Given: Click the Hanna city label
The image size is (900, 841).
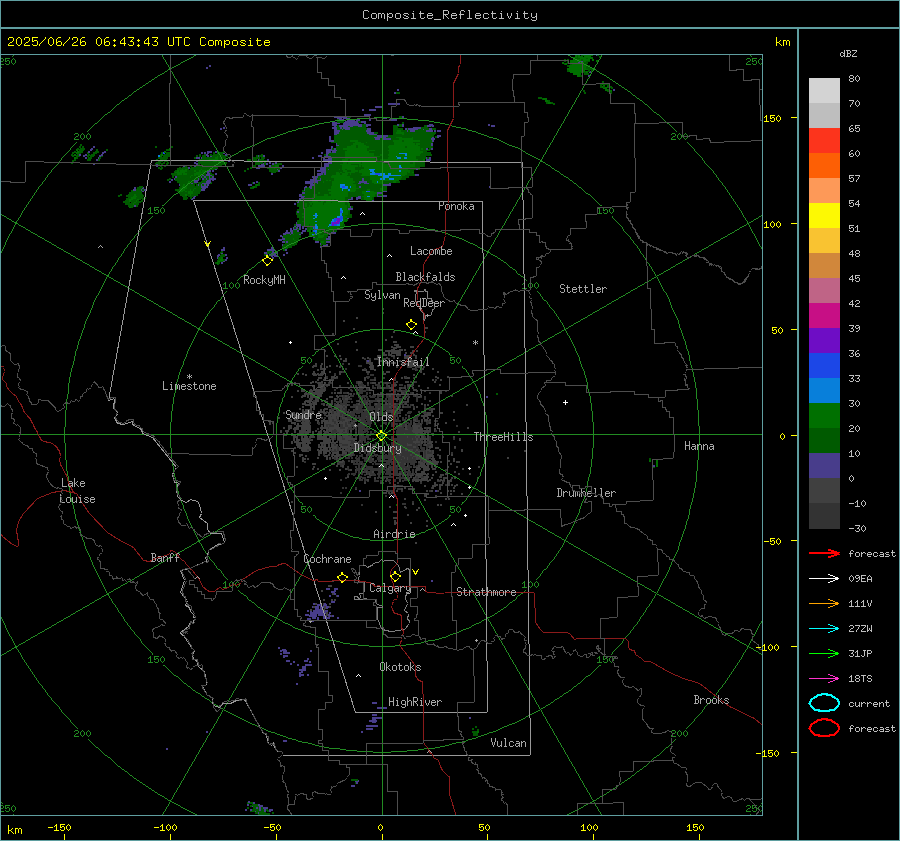Looking at the screenshot, I should (699, 446).
